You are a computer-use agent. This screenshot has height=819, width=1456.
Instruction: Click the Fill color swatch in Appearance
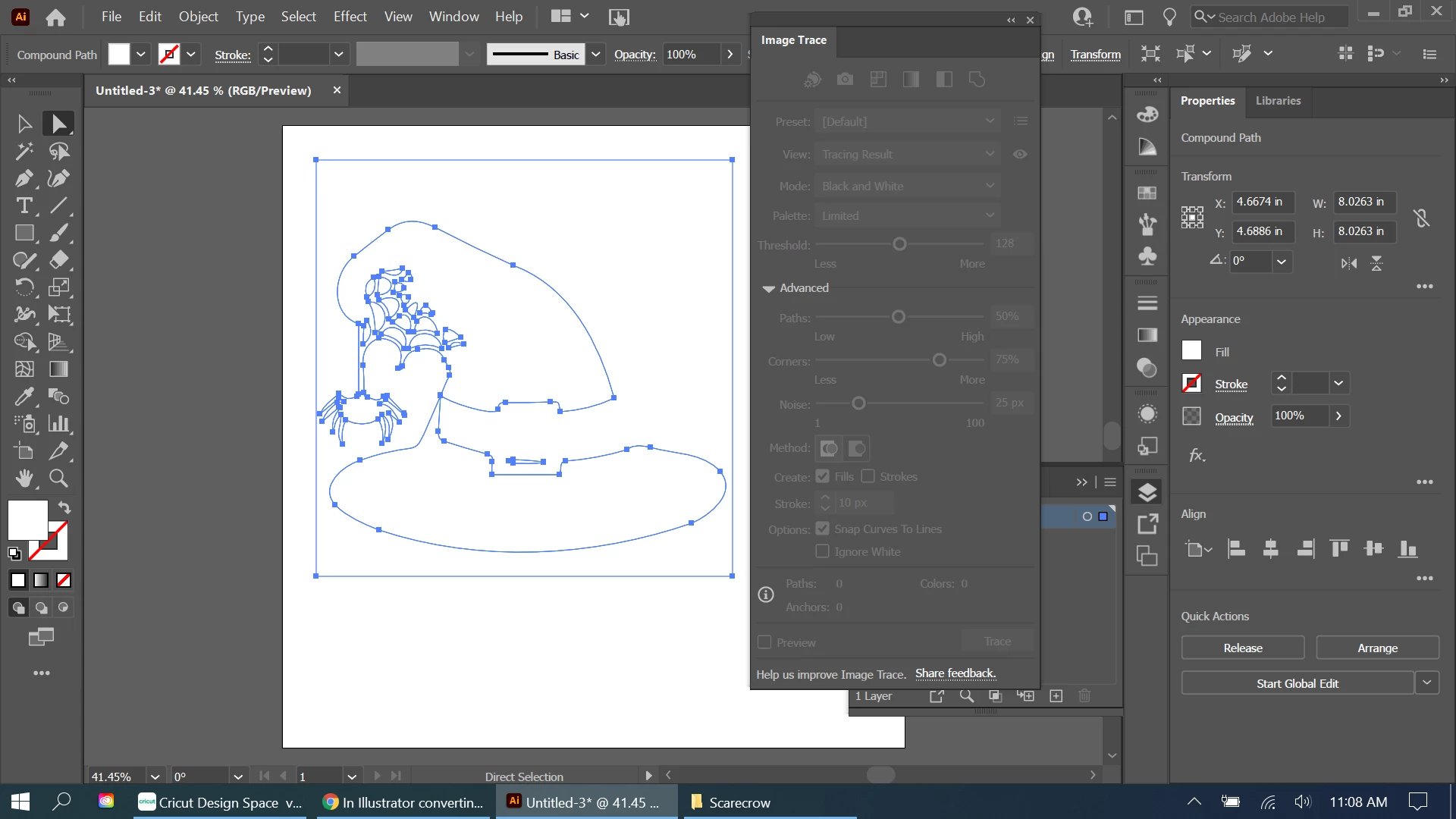coord(1191,351)
